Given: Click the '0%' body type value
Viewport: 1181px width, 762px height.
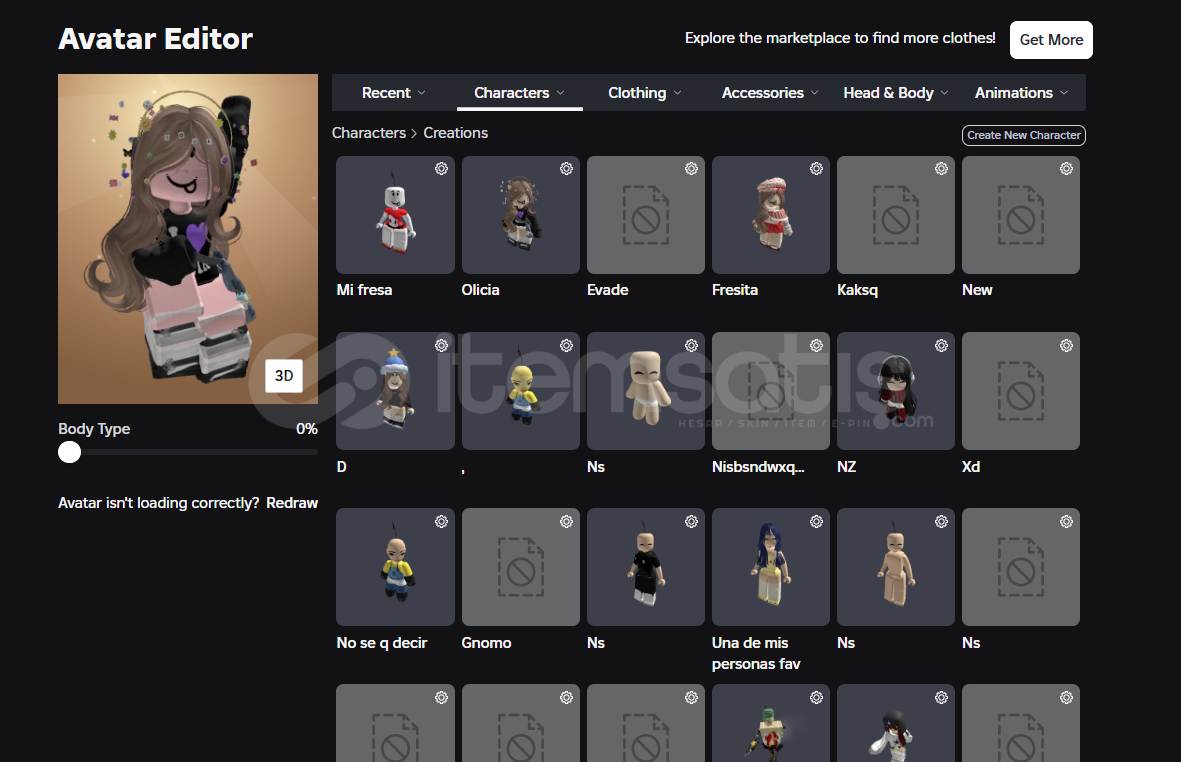Looking at the screenshot, I should [x=307, y=428].
